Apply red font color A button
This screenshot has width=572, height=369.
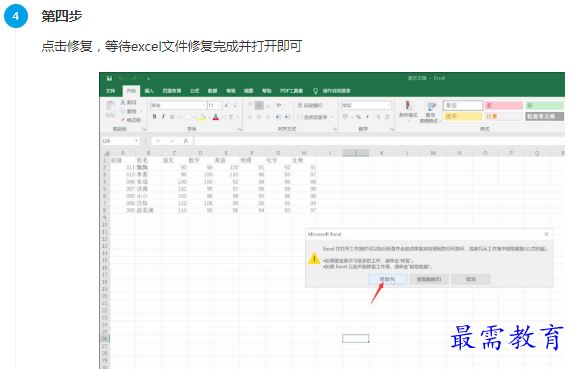[216, 117]
